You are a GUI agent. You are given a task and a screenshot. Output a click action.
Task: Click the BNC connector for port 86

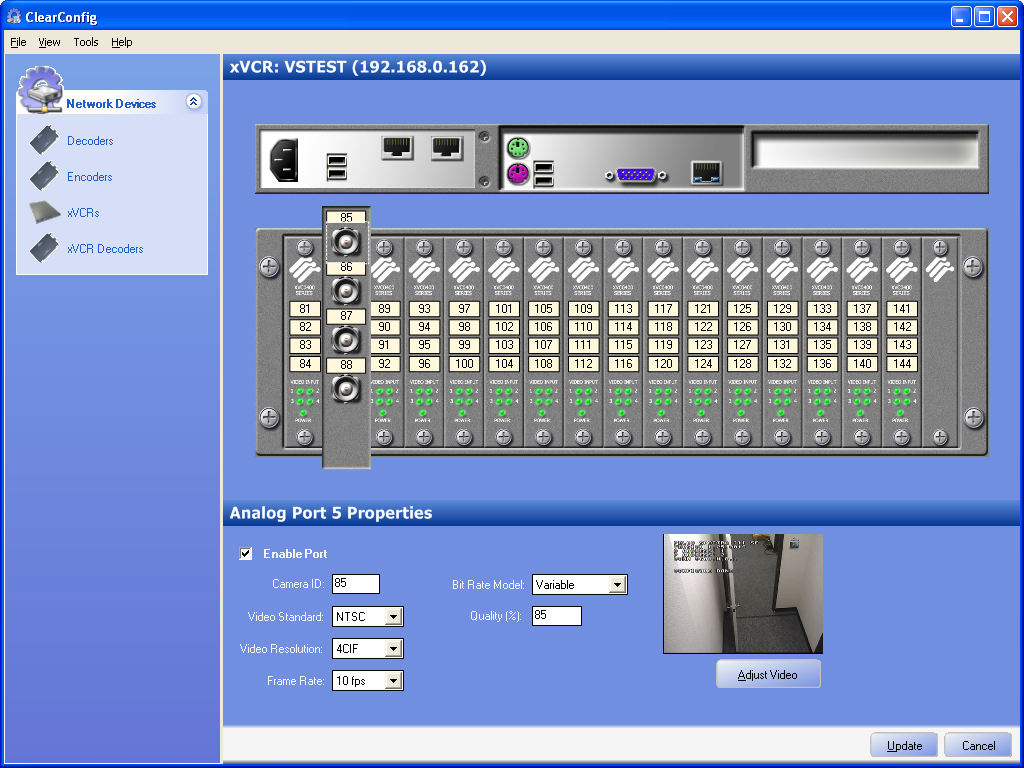(x=346, y=291)
